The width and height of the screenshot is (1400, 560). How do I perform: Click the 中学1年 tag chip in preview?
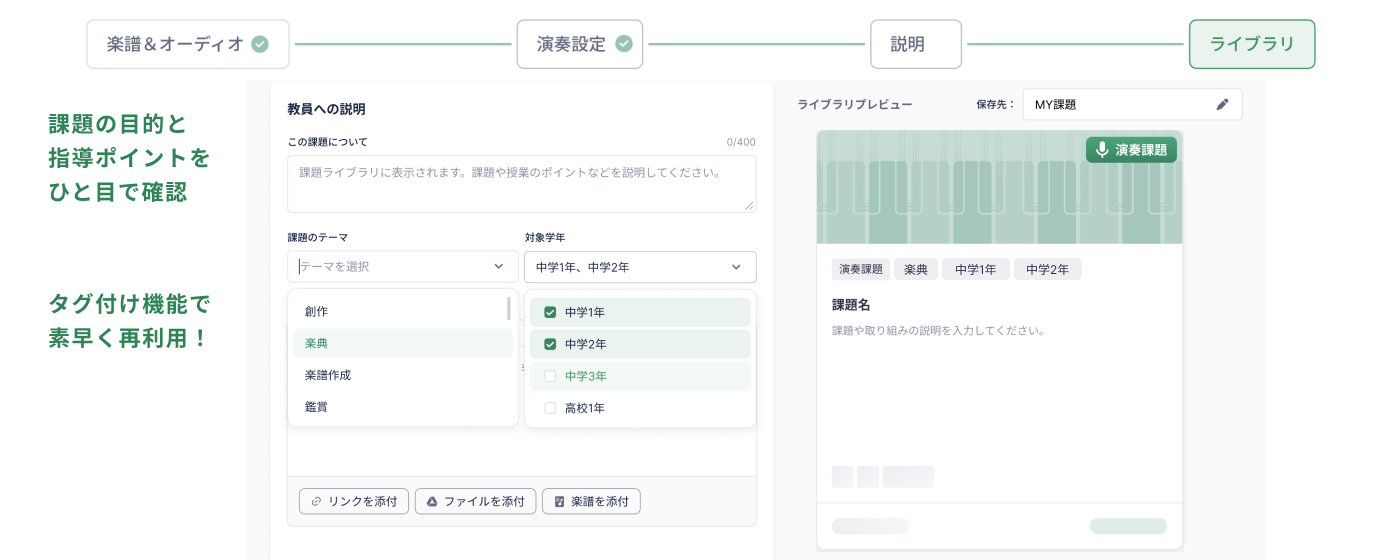[x=976, y=270]
